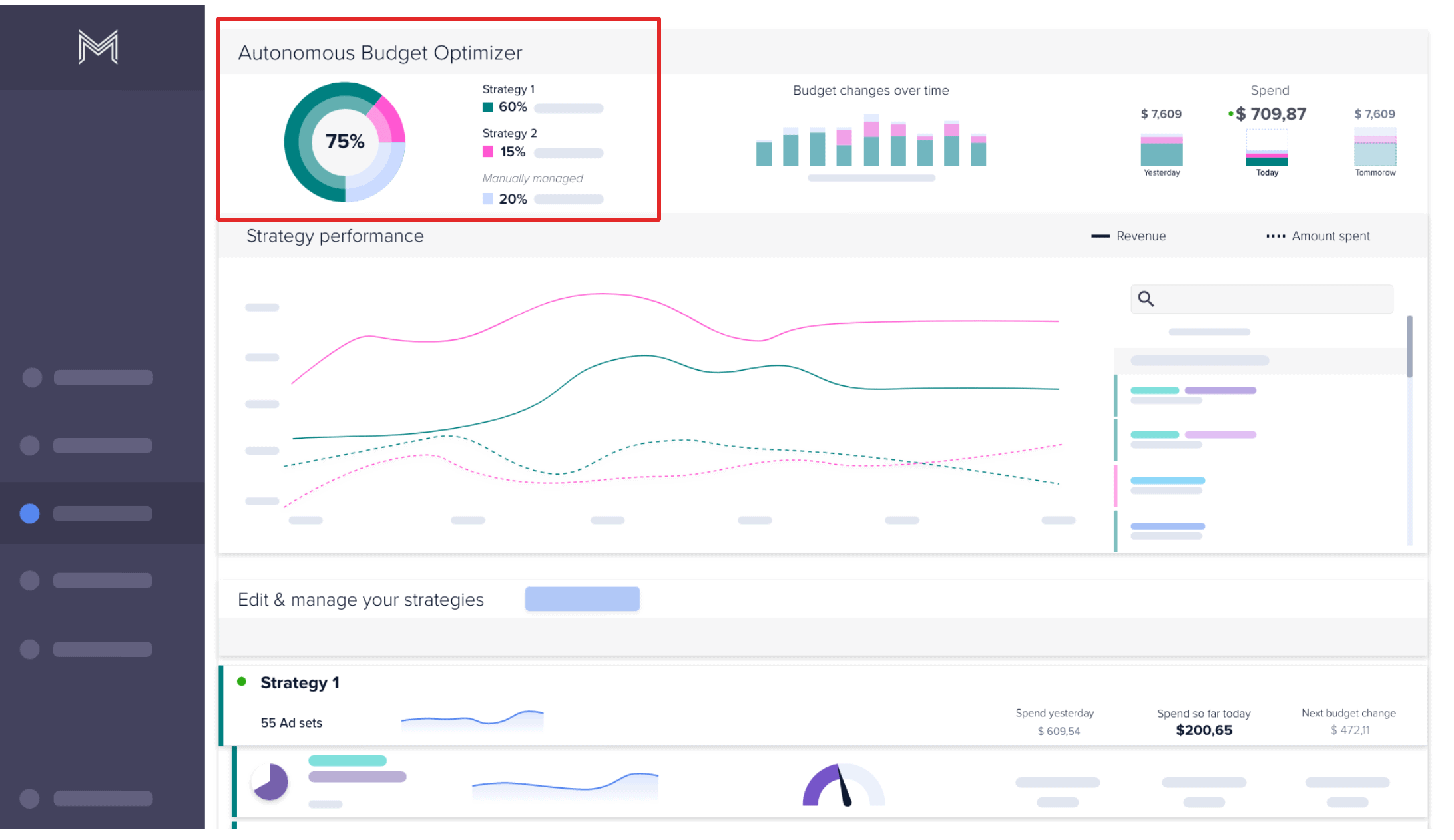Click the second sidebar circle icon

(29, 445)
